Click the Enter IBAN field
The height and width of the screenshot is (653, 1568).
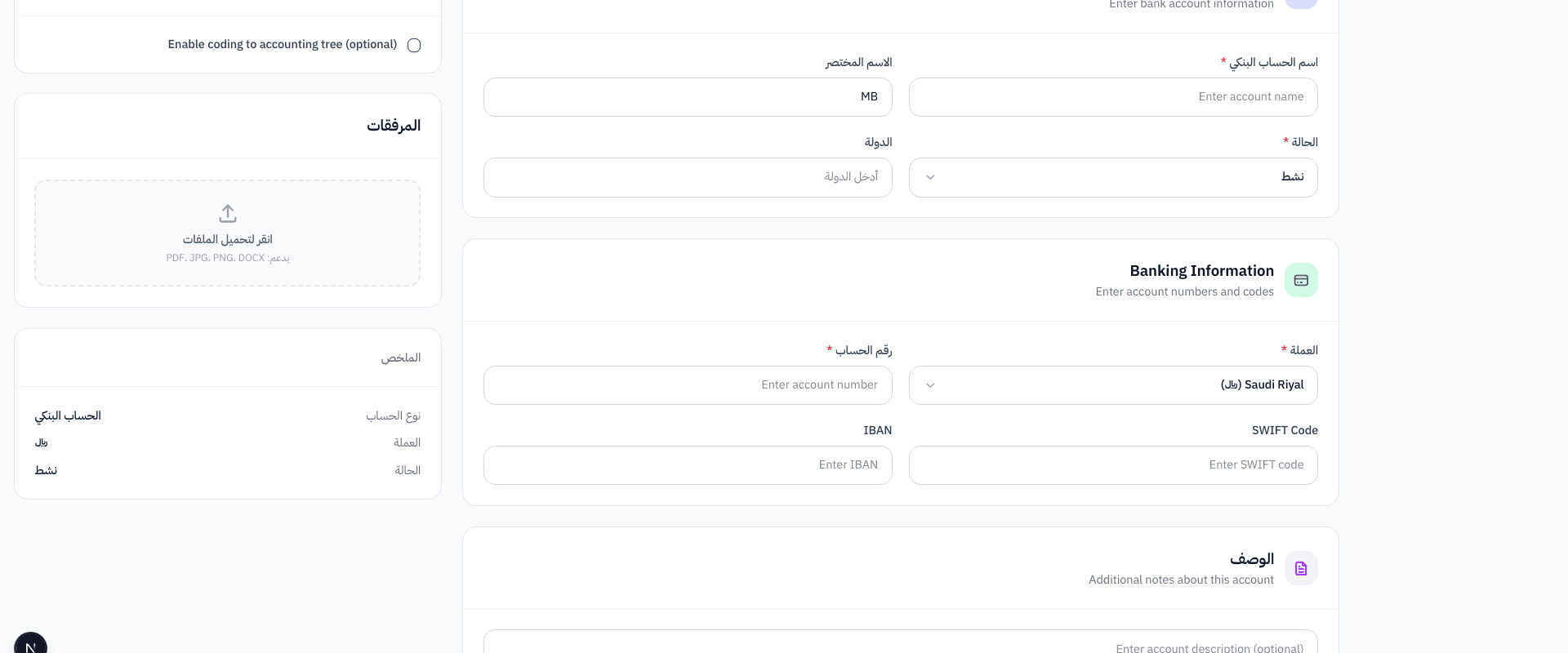[688, 464]
